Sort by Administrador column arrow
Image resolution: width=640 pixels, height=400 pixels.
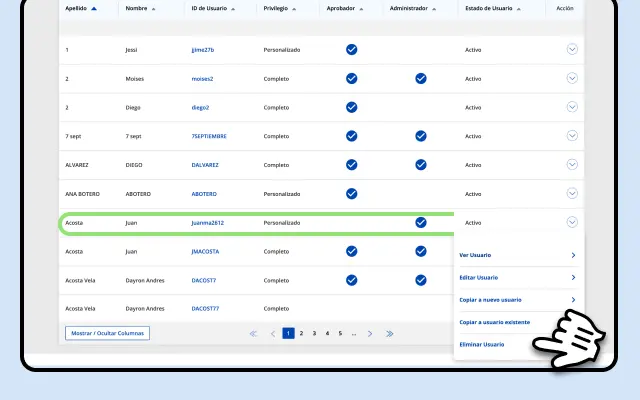point(434,9)
